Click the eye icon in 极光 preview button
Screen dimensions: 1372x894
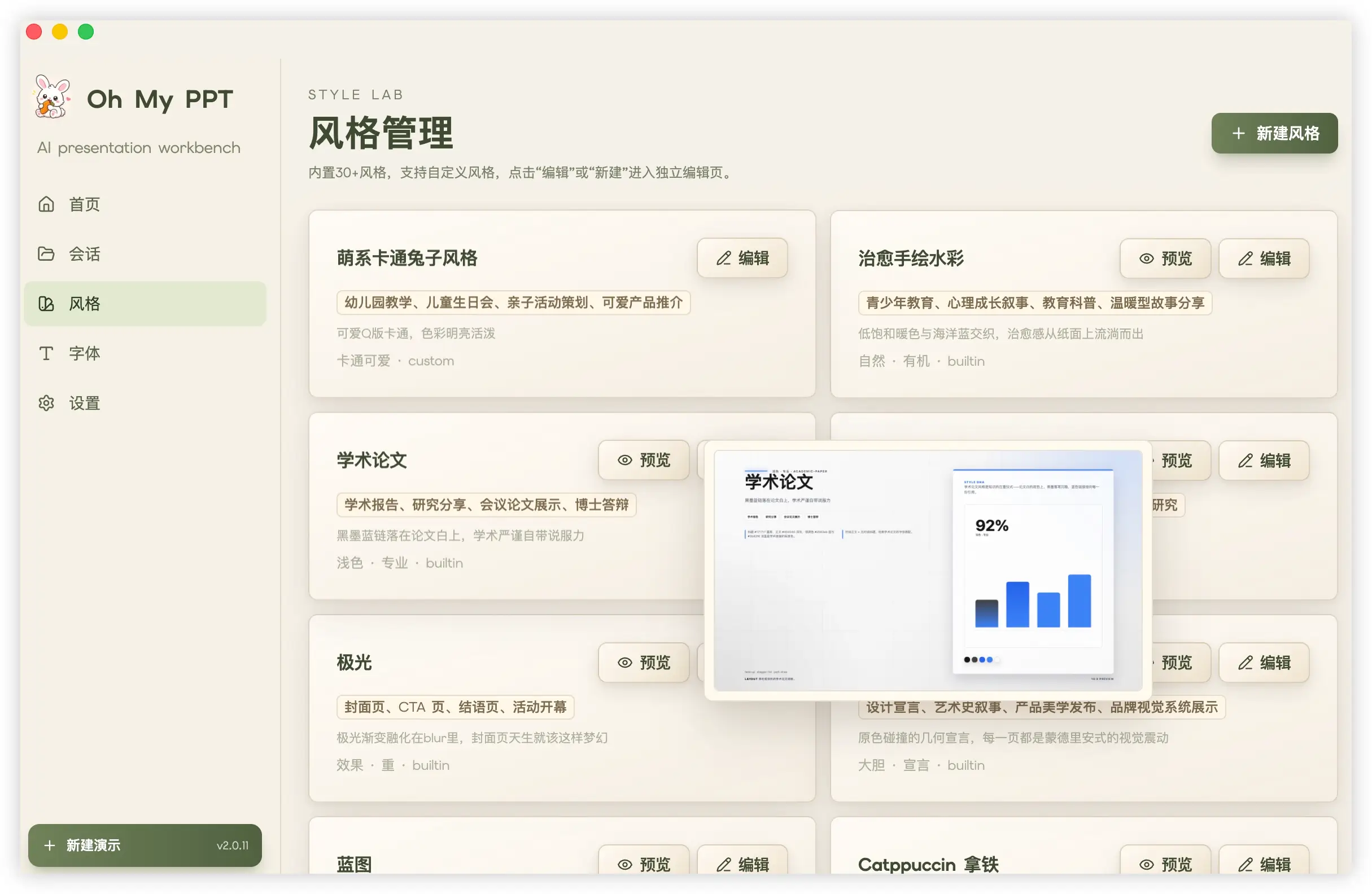pos(624,662)
